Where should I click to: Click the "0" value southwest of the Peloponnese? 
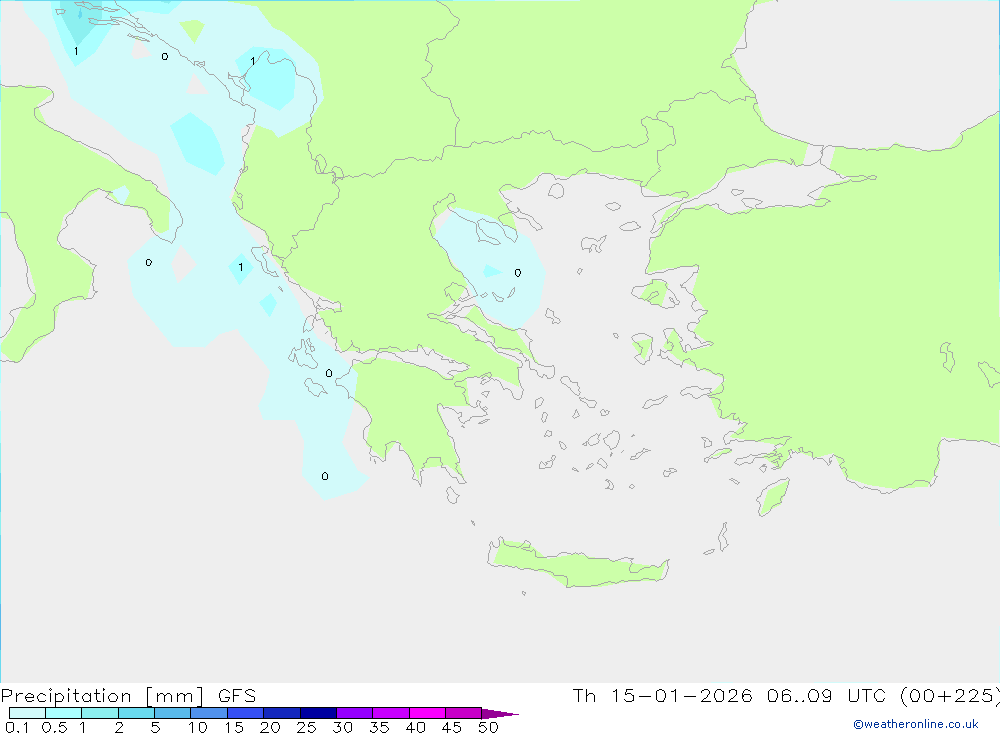[x=325, y=477]
